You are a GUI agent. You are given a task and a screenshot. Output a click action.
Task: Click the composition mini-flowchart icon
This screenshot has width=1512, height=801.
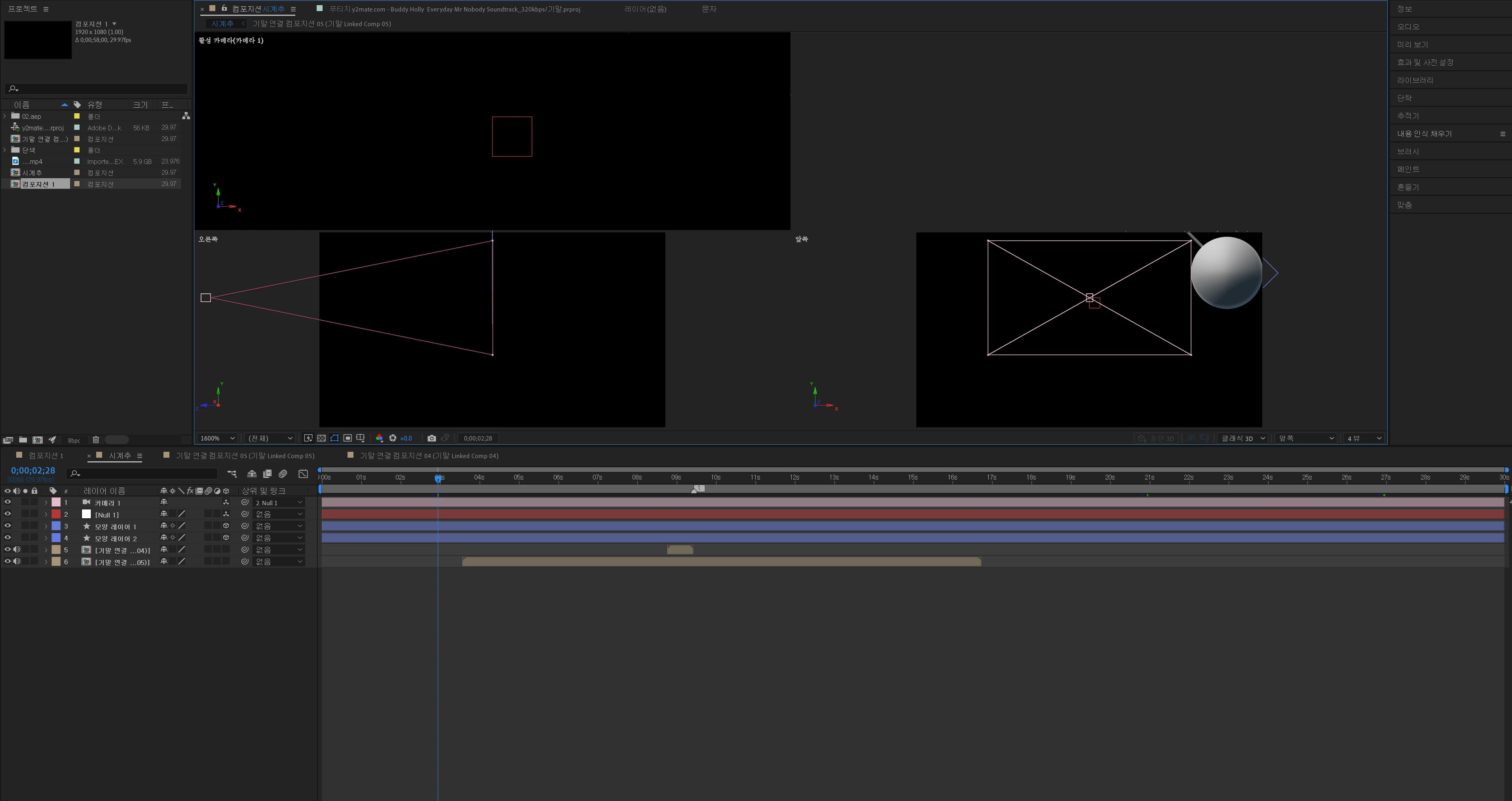(x=232, y=473)
